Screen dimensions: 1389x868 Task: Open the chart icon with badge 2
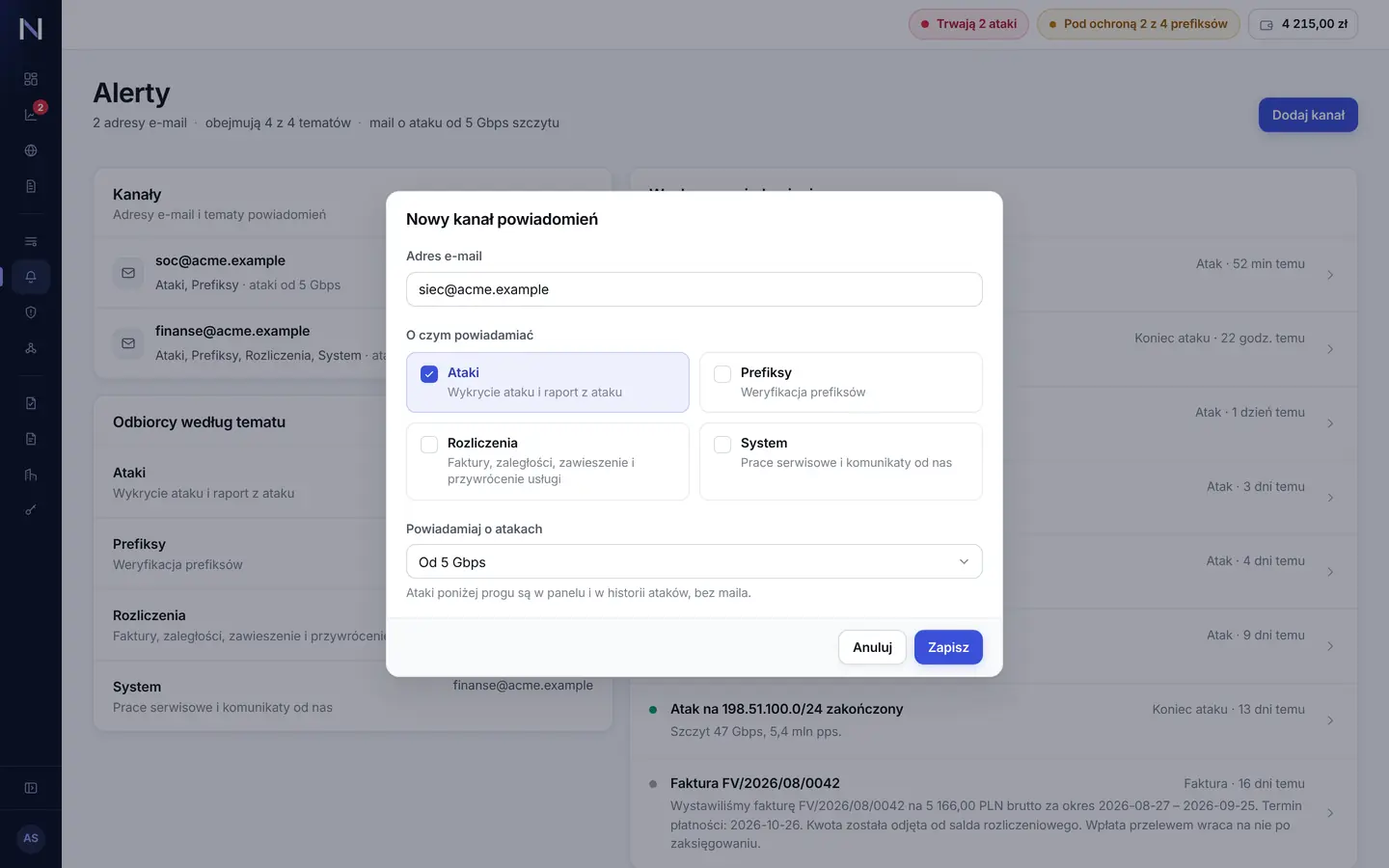click(x=31, y=115)
